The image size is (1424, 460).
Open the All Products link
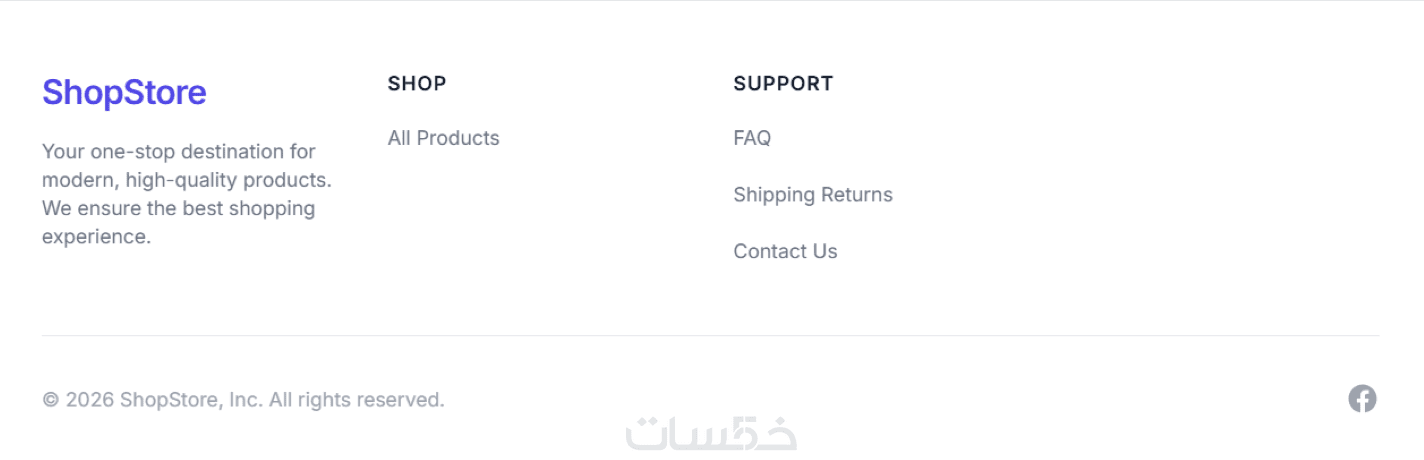click(443, 138)
